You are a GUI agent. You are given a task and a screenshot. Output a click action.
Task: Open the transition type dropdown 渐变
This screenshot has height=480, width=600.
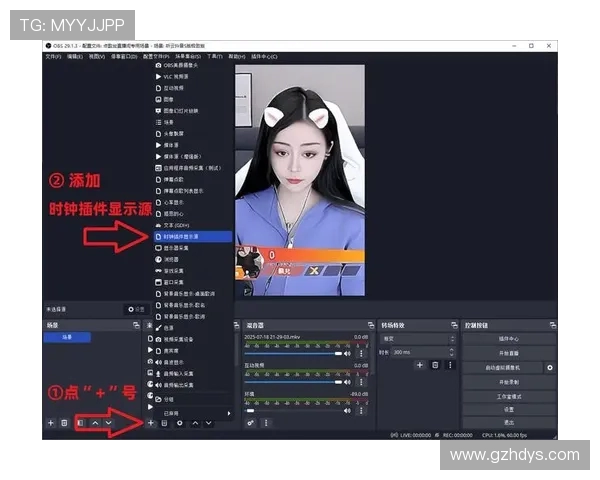tap(417, 339)
